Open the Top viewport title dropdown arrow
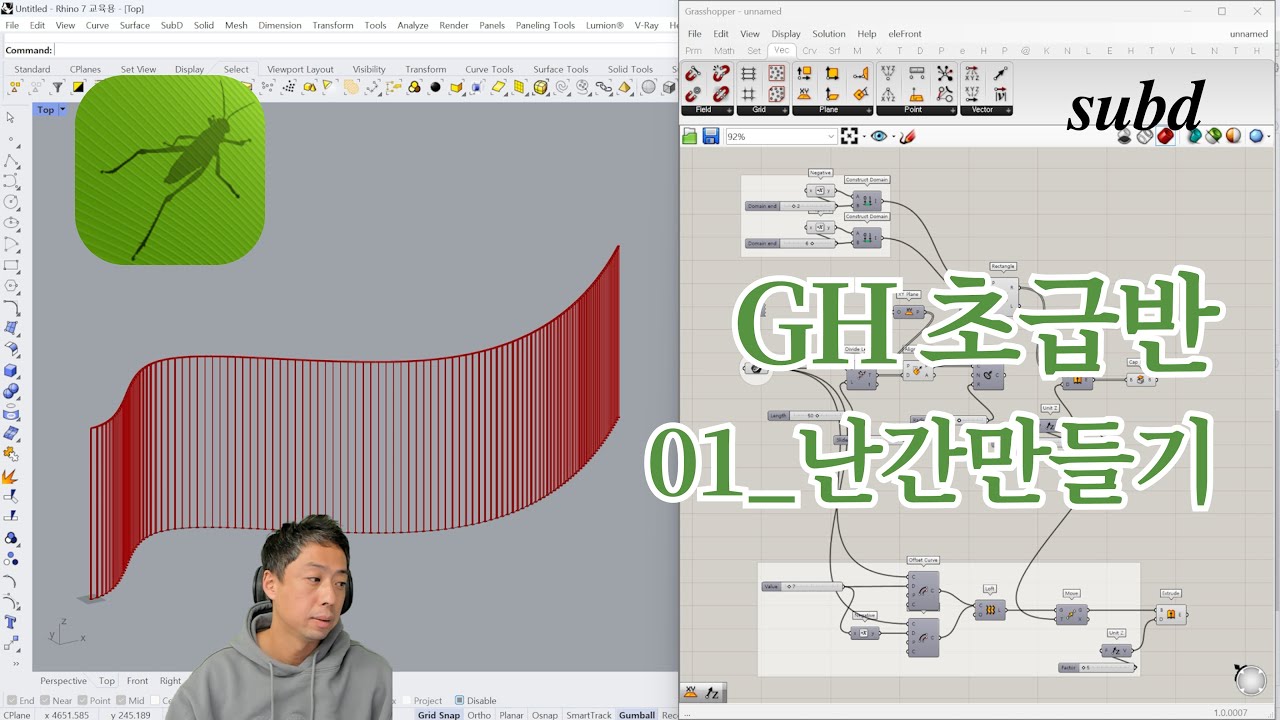Image resolution: width=1280 pixels, height=720 pixels. (x=62, y=110)
